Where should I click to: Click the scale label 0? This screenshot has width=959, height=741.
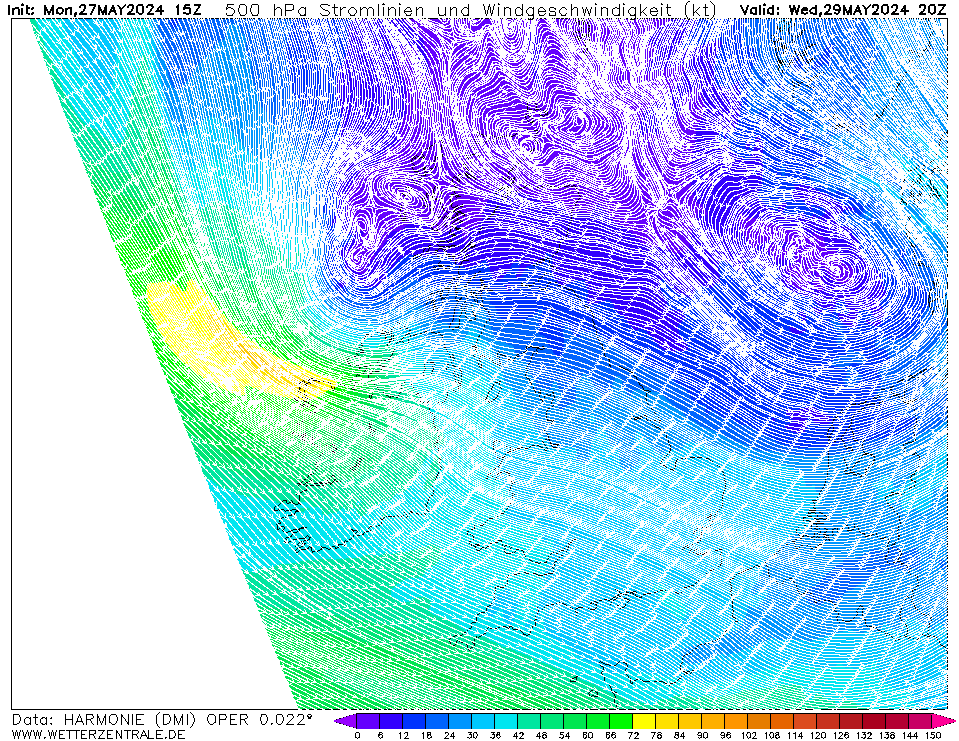(357, 735)
